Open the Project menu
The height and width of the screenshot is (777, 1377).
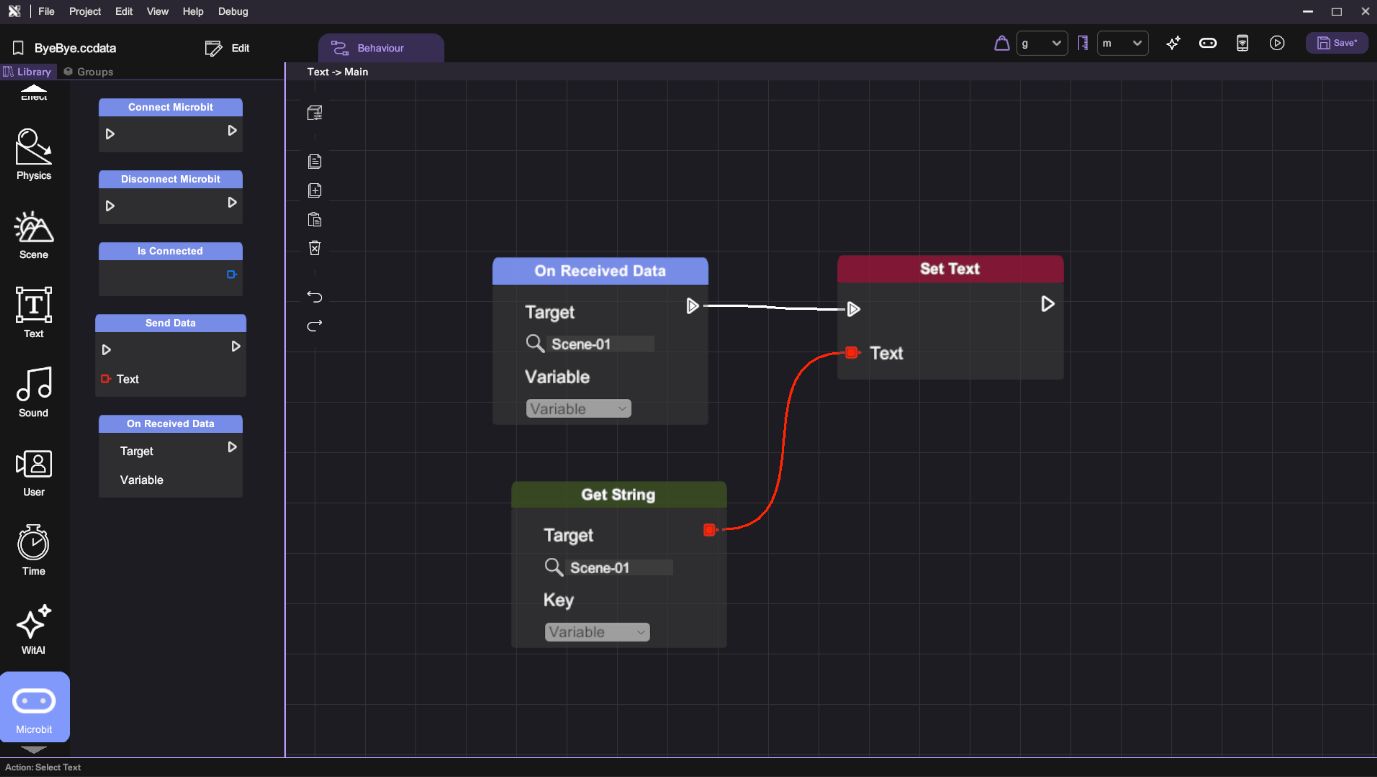pos(85,11)
